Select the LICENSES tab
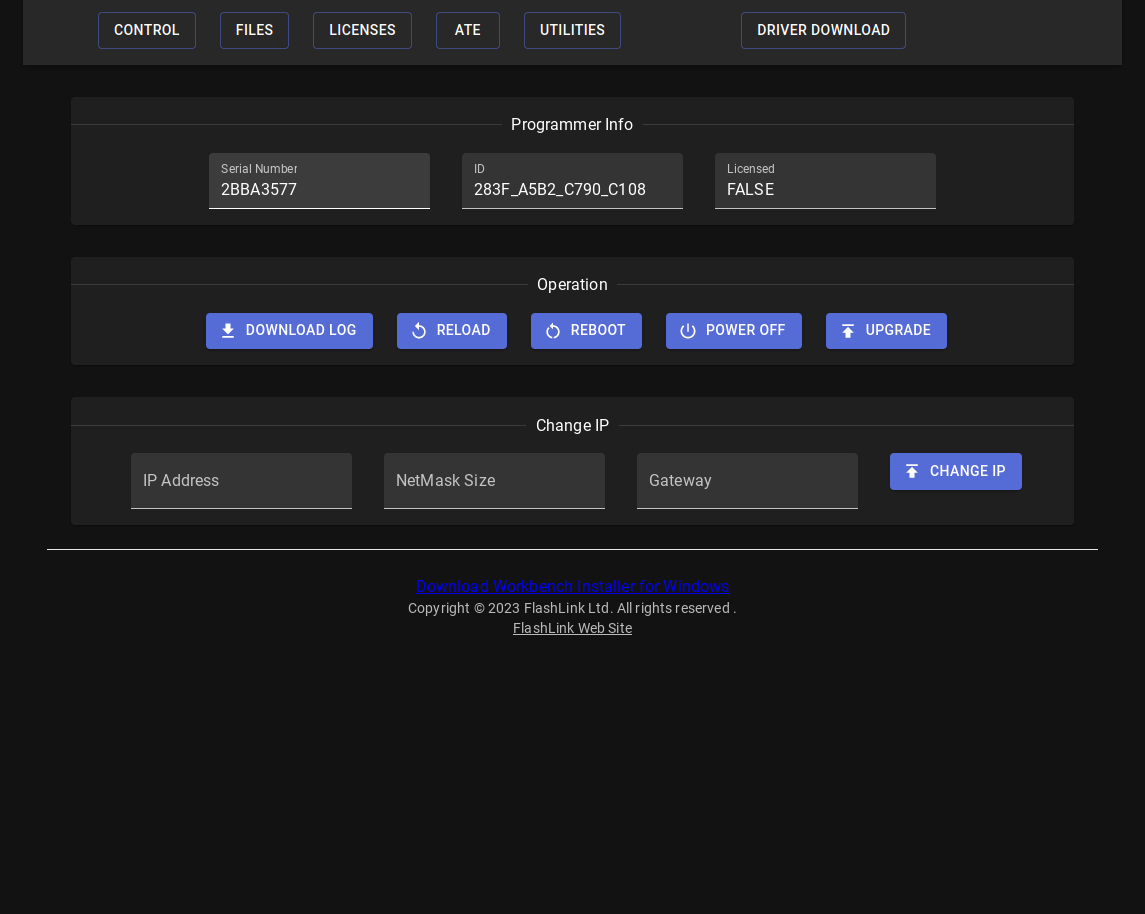Image resolution: width=1145 pixels, height=914 pixels. tap(362, 30)
